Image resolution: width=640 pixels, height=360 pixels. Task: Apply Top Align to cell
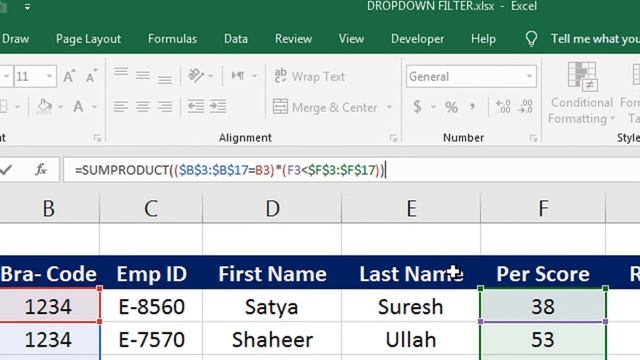[x=121, y=73]
